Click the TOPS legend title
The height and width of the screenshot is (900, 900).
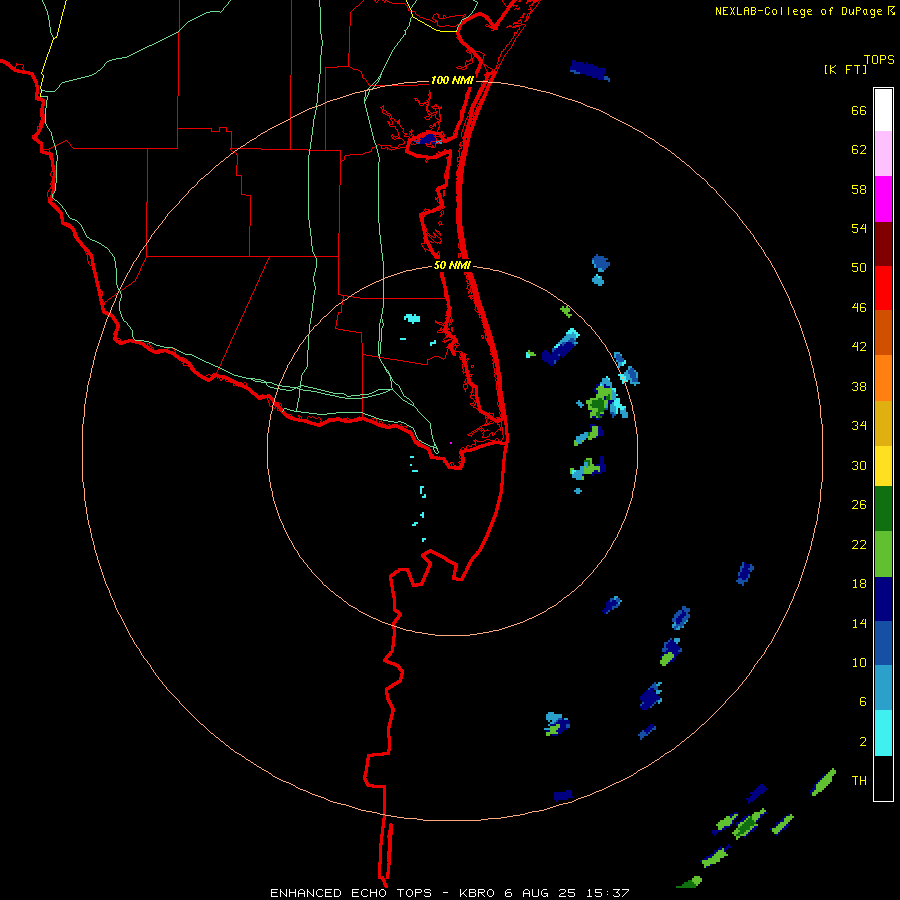coord(879,59)
